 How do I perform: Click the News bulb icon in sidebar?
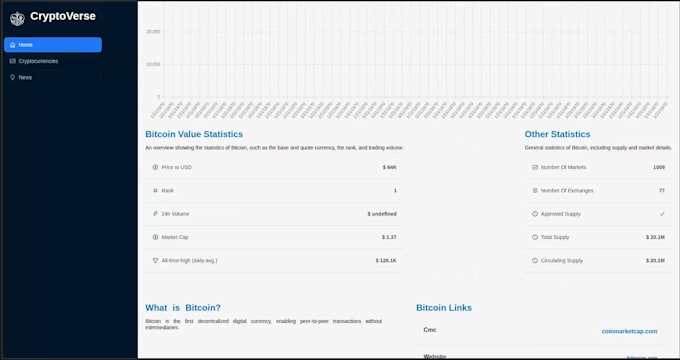(x=13, y=77)
